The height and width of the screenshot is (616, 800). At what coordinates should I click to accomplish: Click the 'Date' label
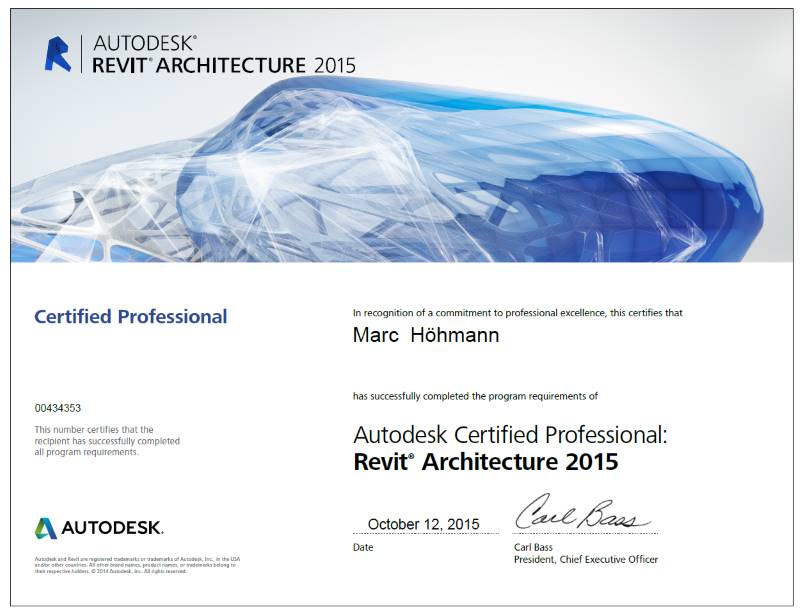click(363, 547)
